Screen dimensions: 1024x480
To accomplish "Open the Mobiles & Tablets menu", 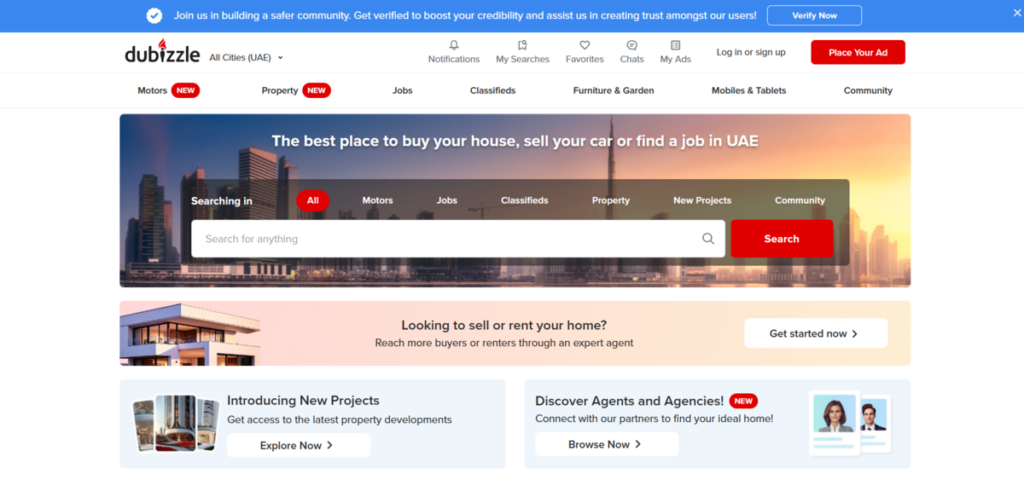I will point(748,91).
